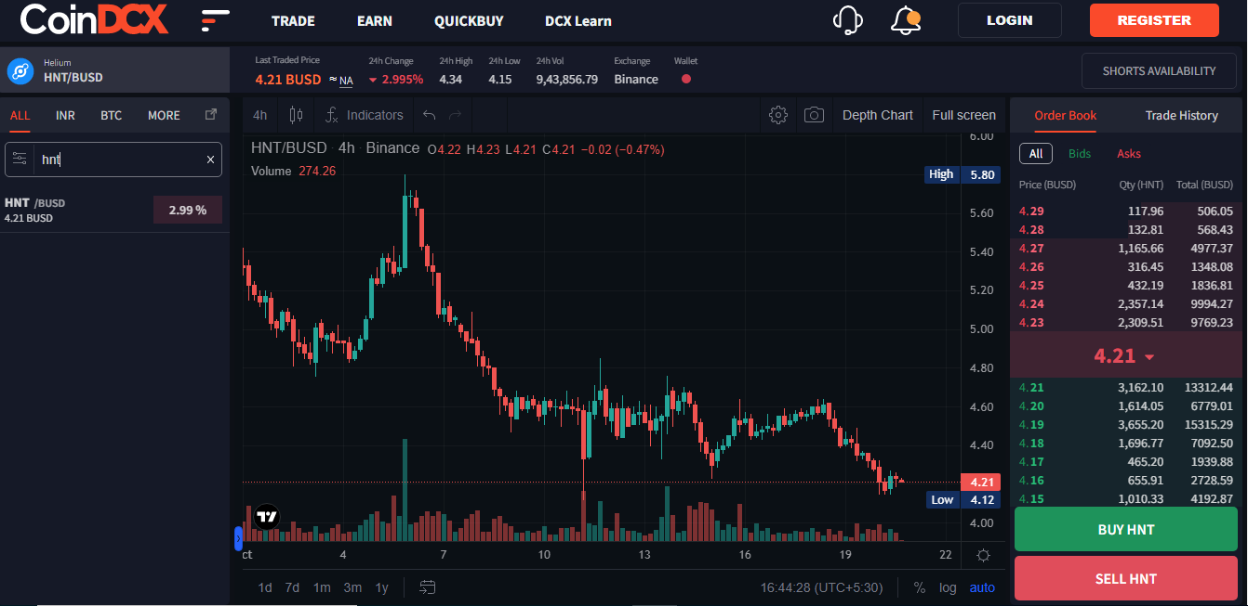
Task: Expand the MORE markets dropdown
Action: tap(164, 115)
